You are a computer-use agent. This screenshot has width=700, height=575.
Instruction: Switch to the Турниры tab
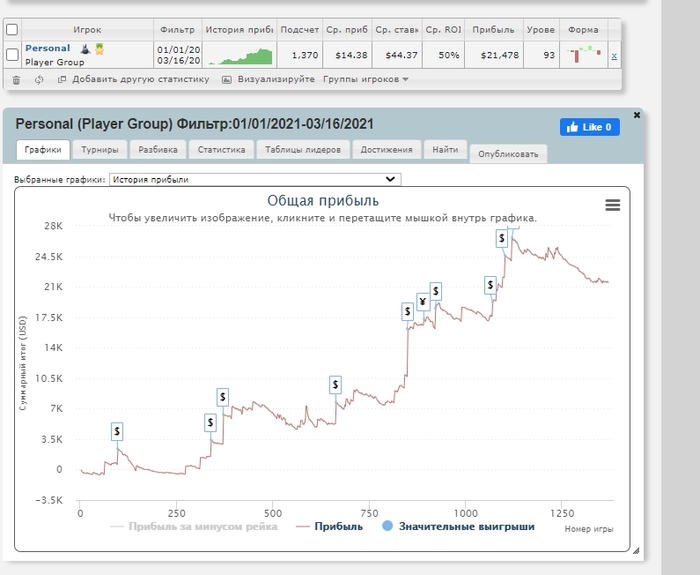tap(100, 150)
